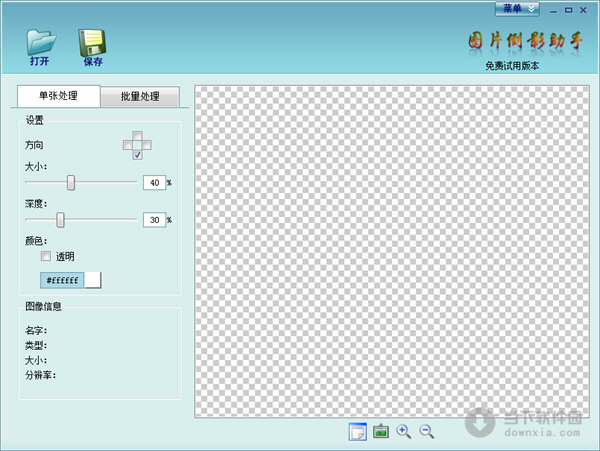
Task: Maximize the window
Action: coord(569,10)
